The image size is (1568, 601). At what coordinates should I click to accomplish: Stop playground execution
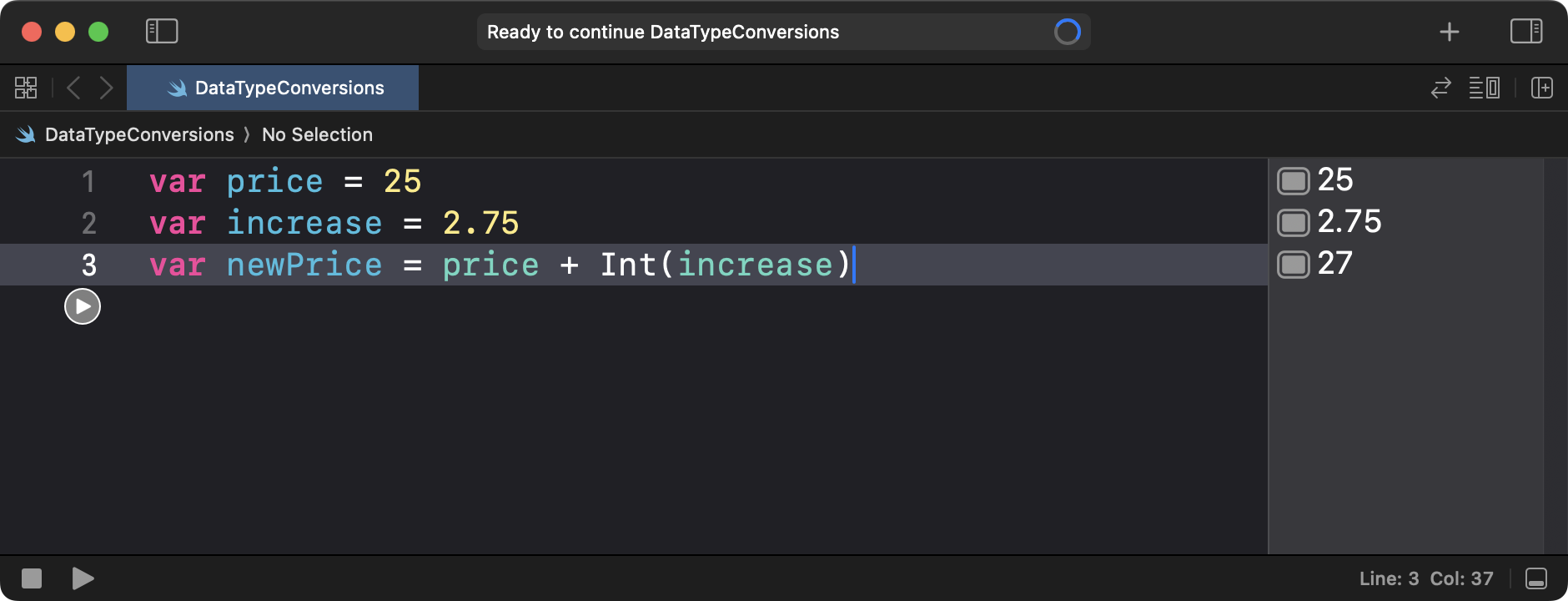point(32,578)
